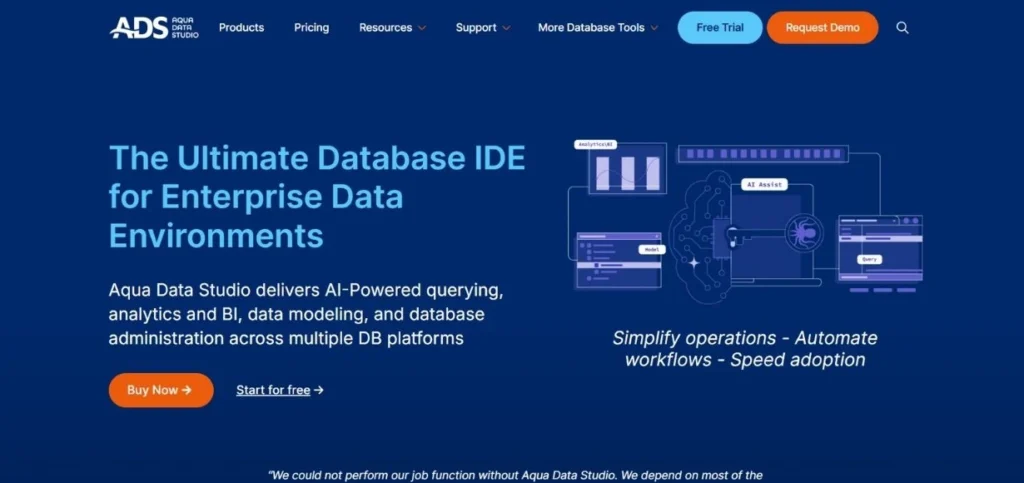Click the hero heading The Ultimate Database IDE
This screenshot has height=483, width=1024.
[x=317, y=197]
